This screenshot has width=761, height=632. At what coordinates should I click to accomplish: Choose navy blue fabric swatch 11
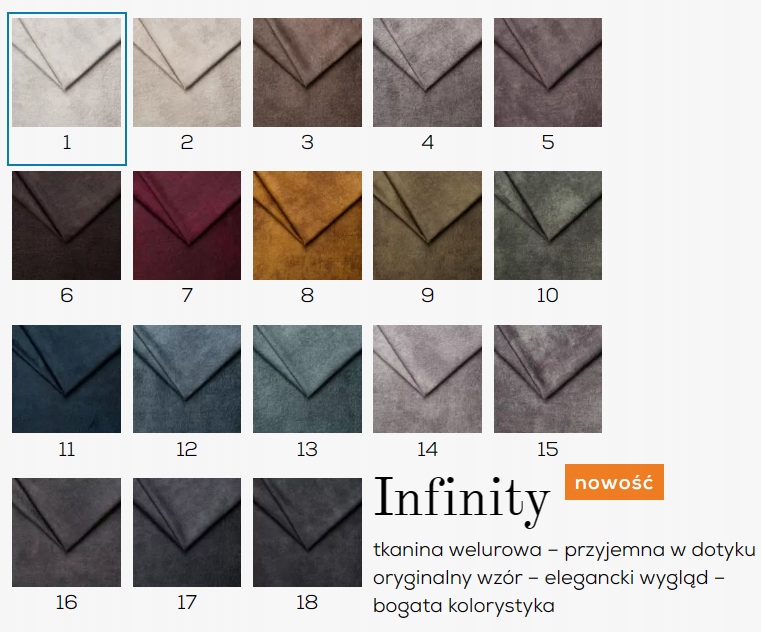pyautogui.click(x=66, y=379)
